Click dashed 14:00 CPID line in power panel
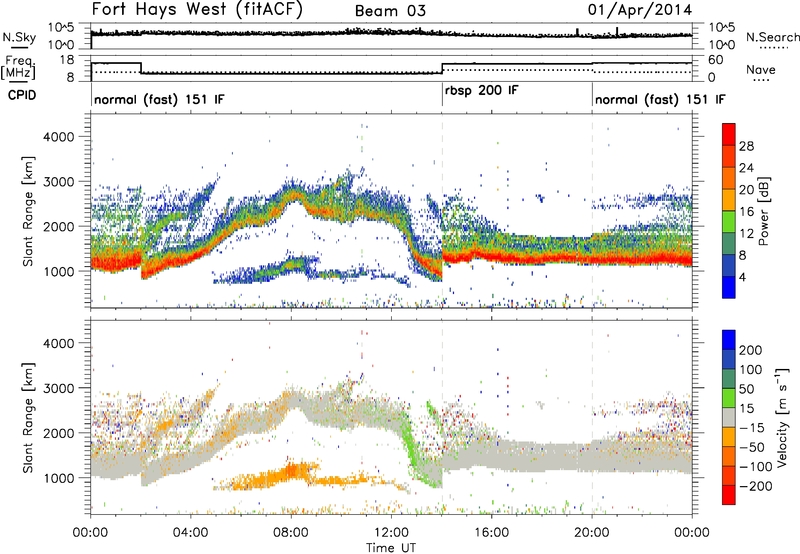Image resolution: width=800 pixels, height=554 pixels. pos(442,211)
